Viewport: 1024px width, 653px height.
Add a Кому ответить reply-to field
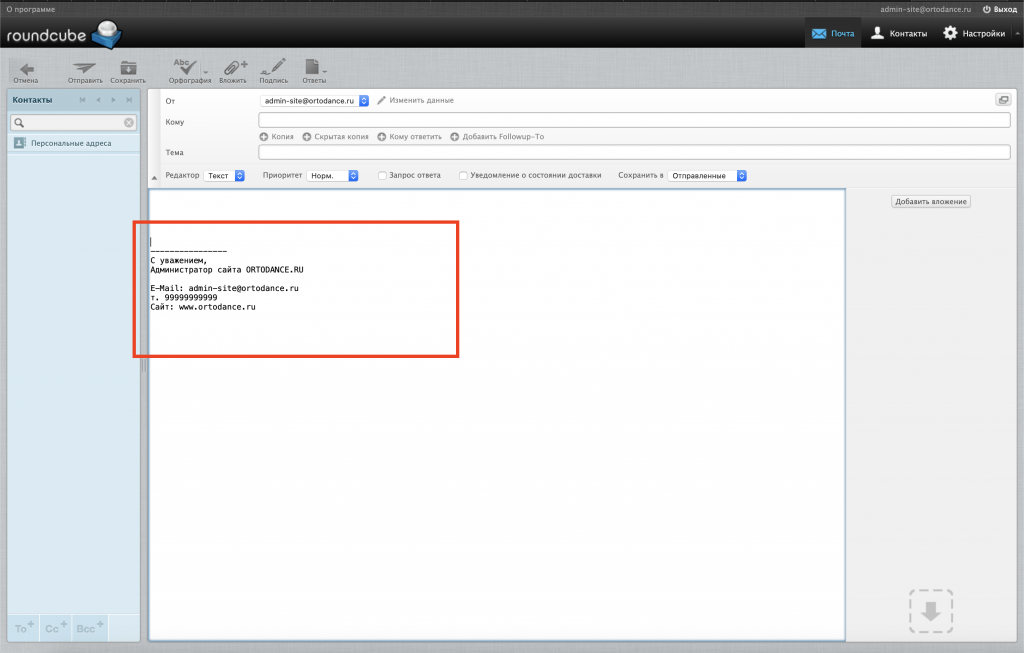click(x=409, y=136)
